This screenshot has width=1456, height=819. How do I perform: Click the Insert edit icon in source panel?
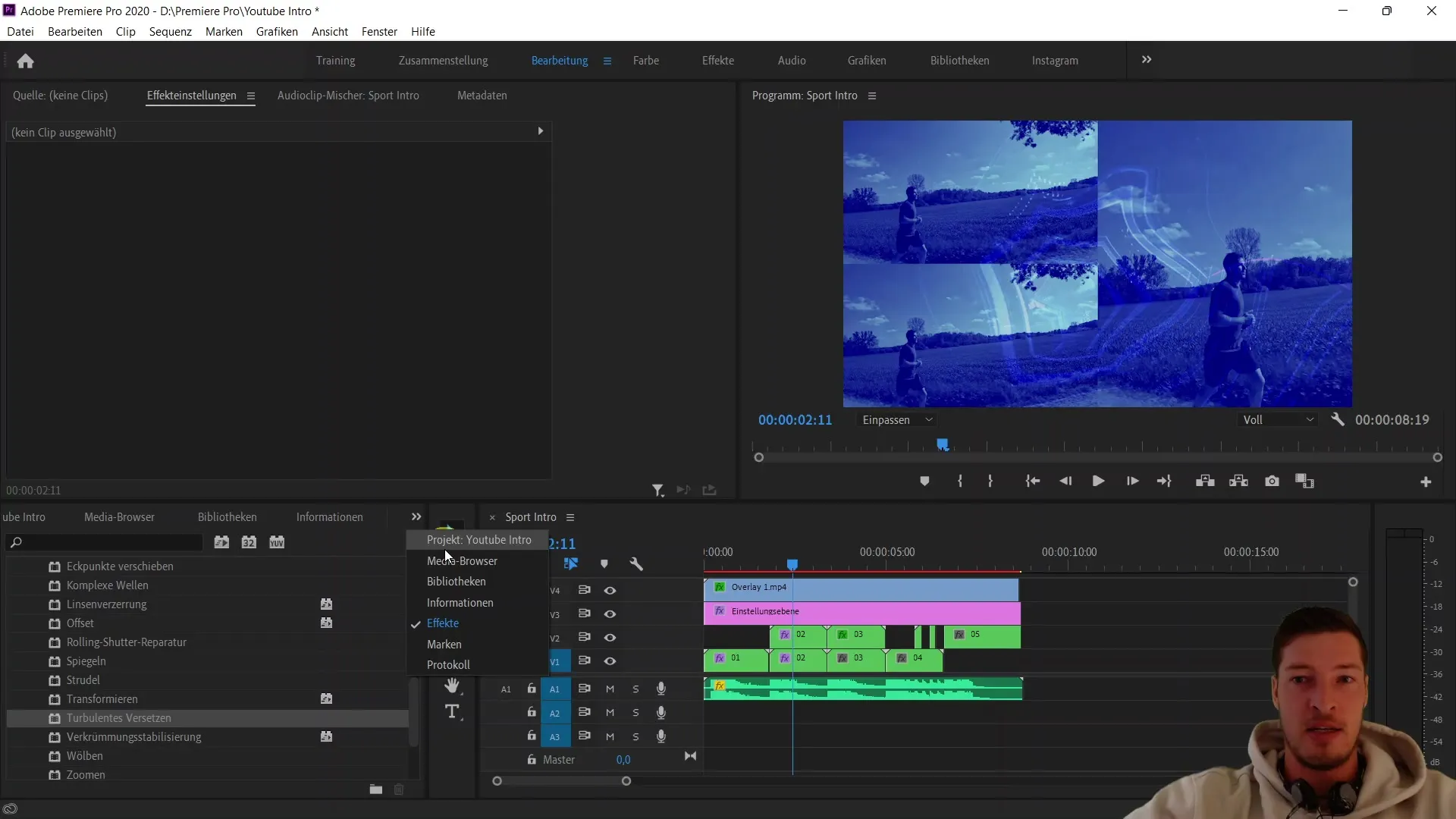(x=683, y=490)
